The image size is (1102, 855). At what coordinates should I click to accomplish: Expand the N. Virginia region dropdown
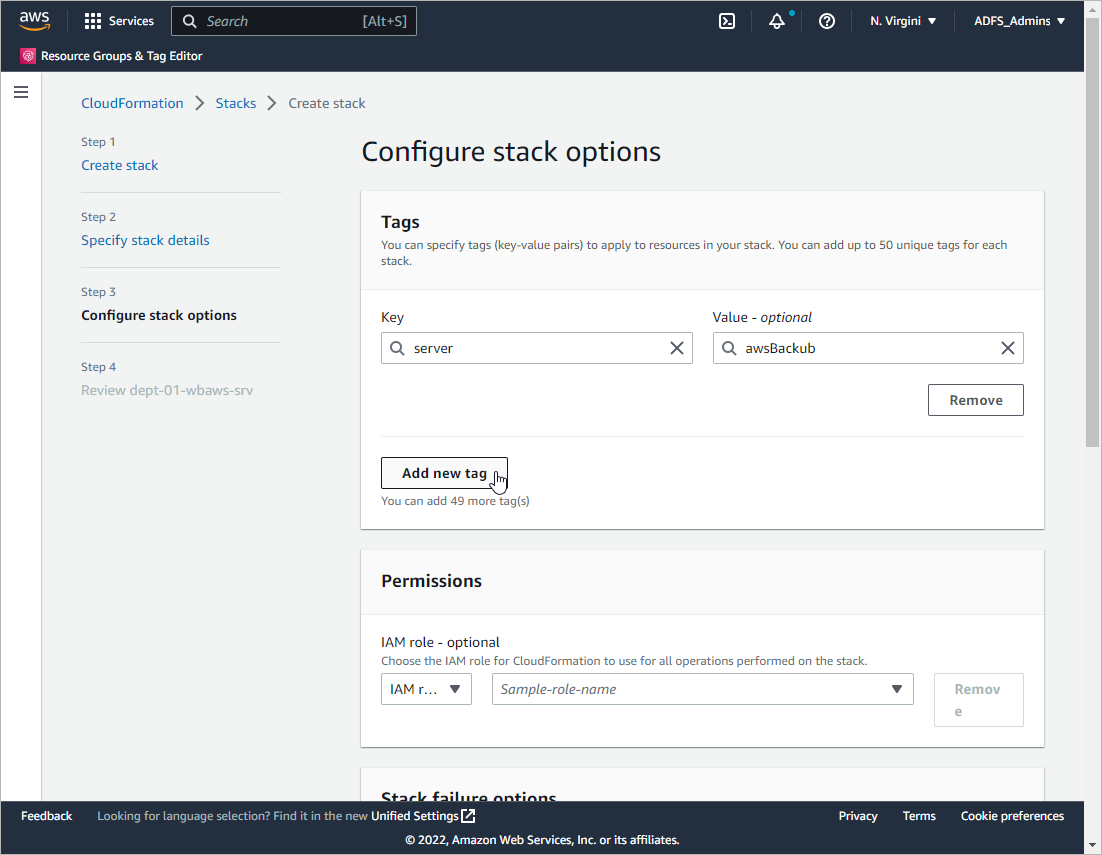coord(903,21)
